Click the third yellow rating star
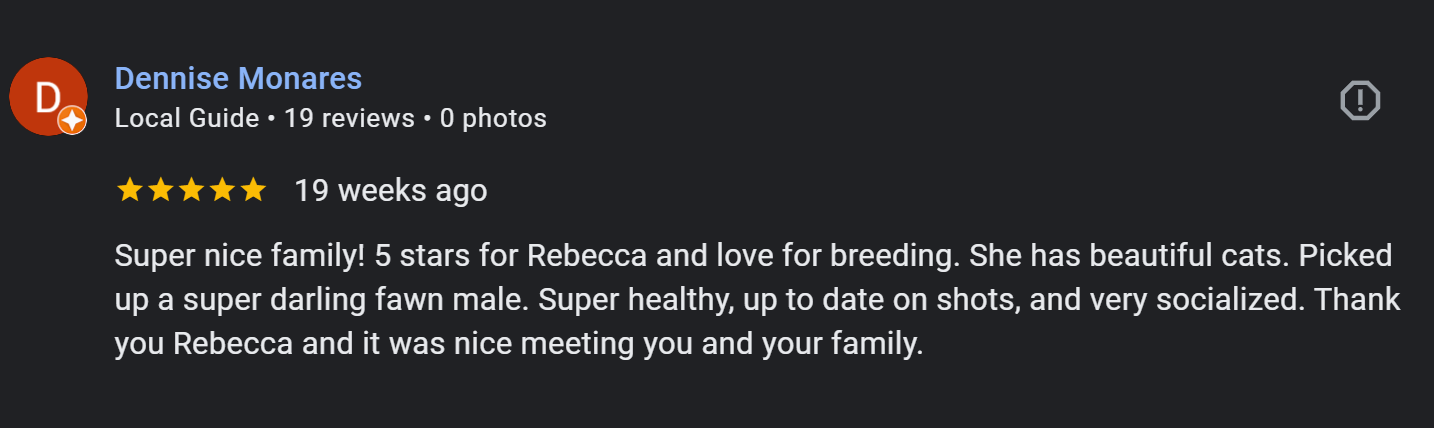 (x=191, y=190)
